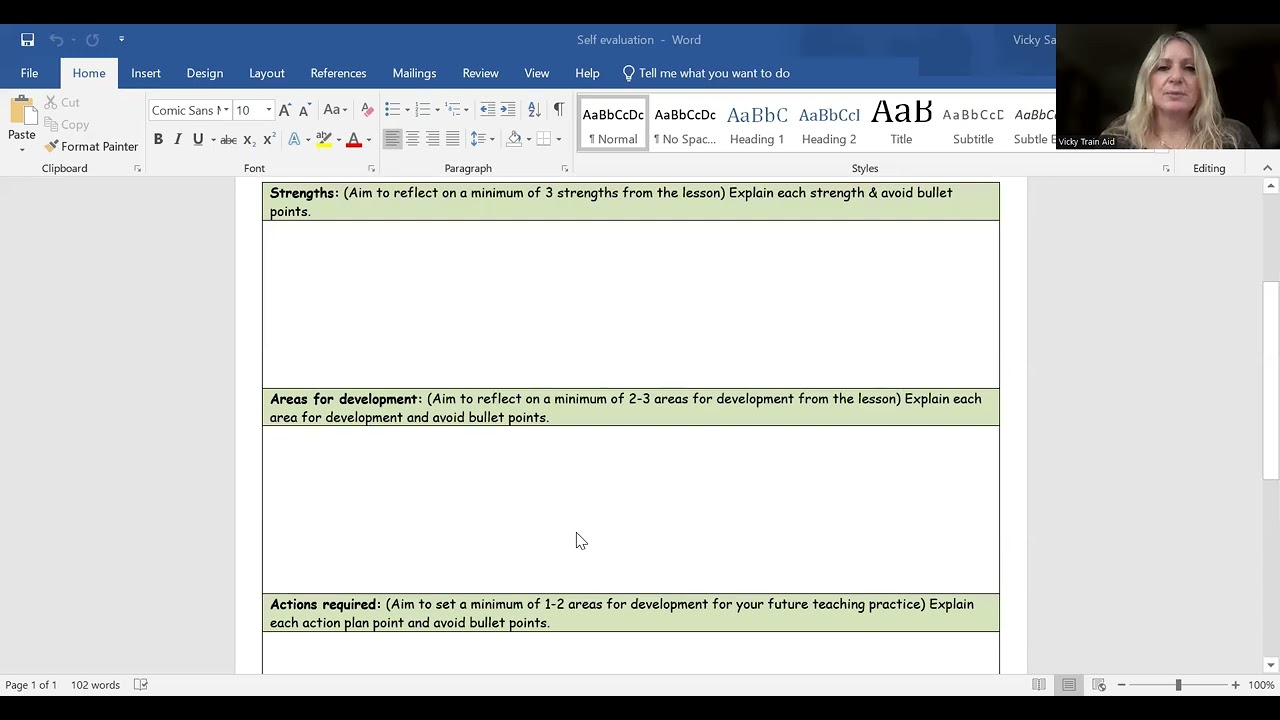1280x720 pixels.
Task: Switch to Read Mode view
Action: click(x=1039, y=685)
